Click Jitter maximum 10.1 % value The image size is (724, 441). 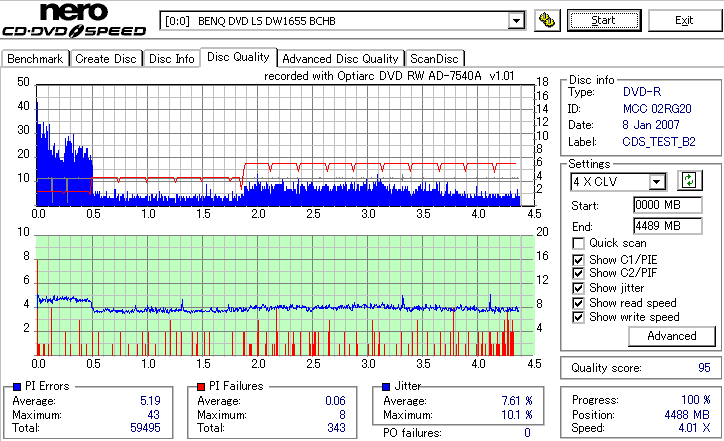517,415
